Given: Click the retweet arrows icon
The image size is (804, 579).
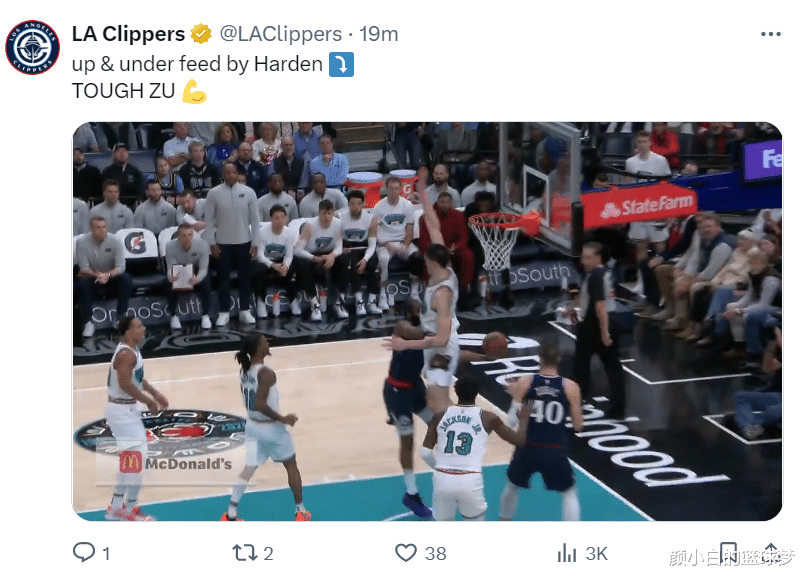Looking at the screenshot, I should 245,553.
